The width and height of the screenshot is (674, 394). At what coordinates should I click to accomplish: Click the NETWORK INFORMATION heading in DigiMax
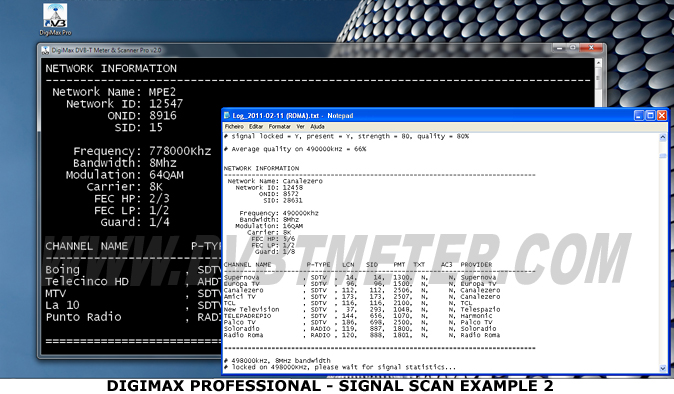pyautogui.click(x=111, y=69)
